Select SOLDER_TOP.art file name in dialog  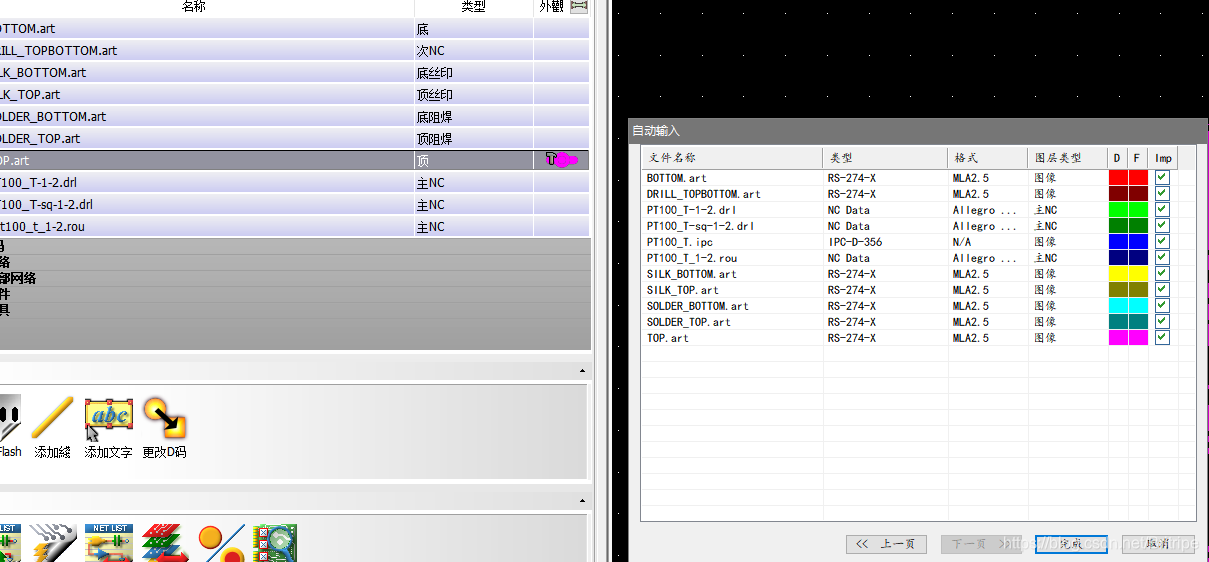click(x=688, y=322)
